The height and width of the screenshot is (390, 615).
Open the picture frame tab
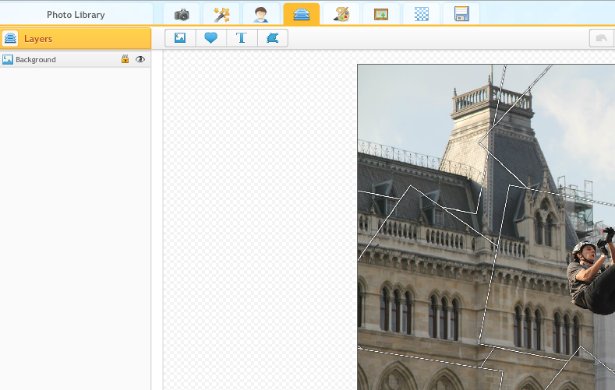(381, 15)
